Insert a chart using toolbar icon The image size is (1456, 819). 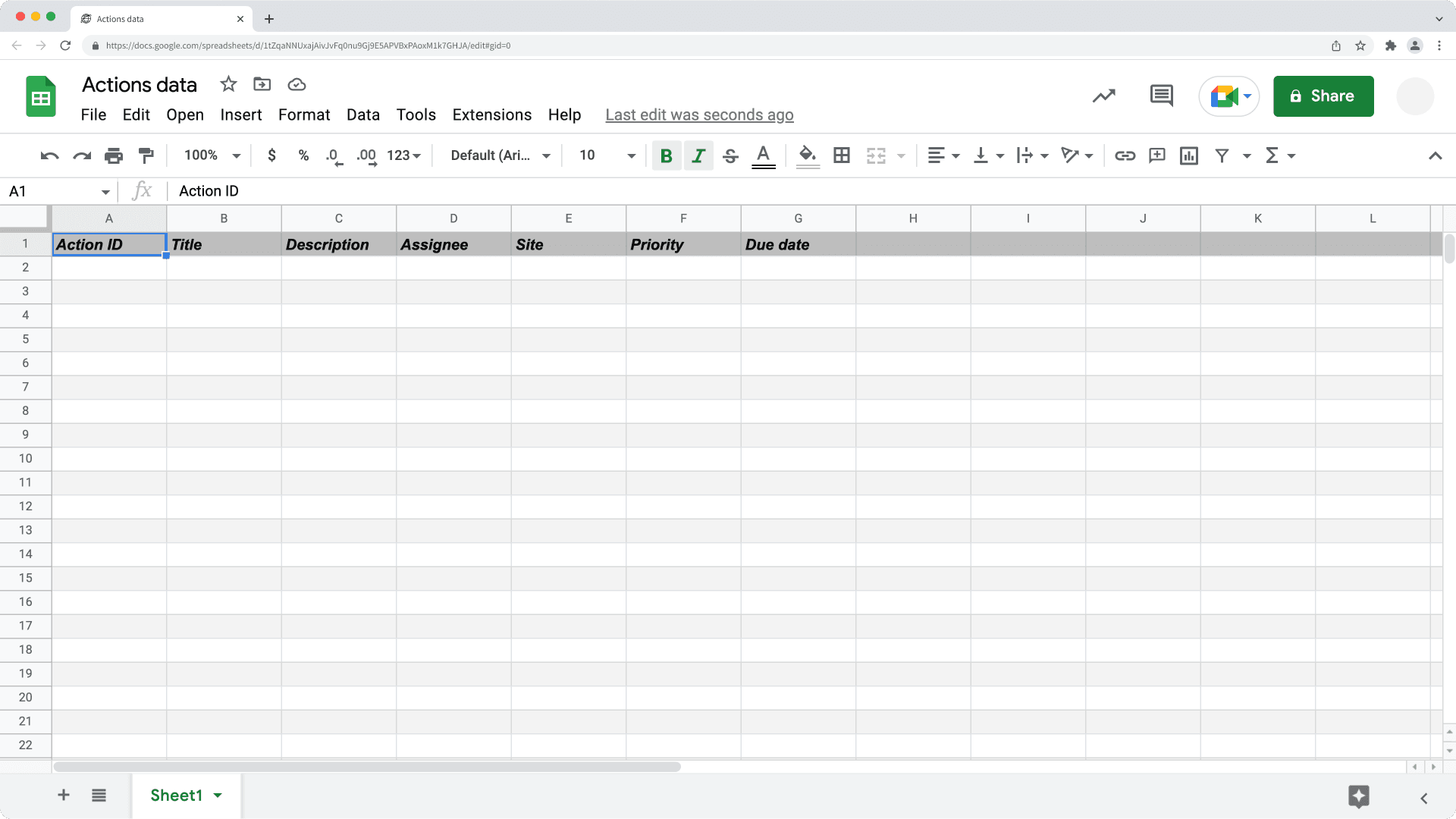coord(1188,155)
